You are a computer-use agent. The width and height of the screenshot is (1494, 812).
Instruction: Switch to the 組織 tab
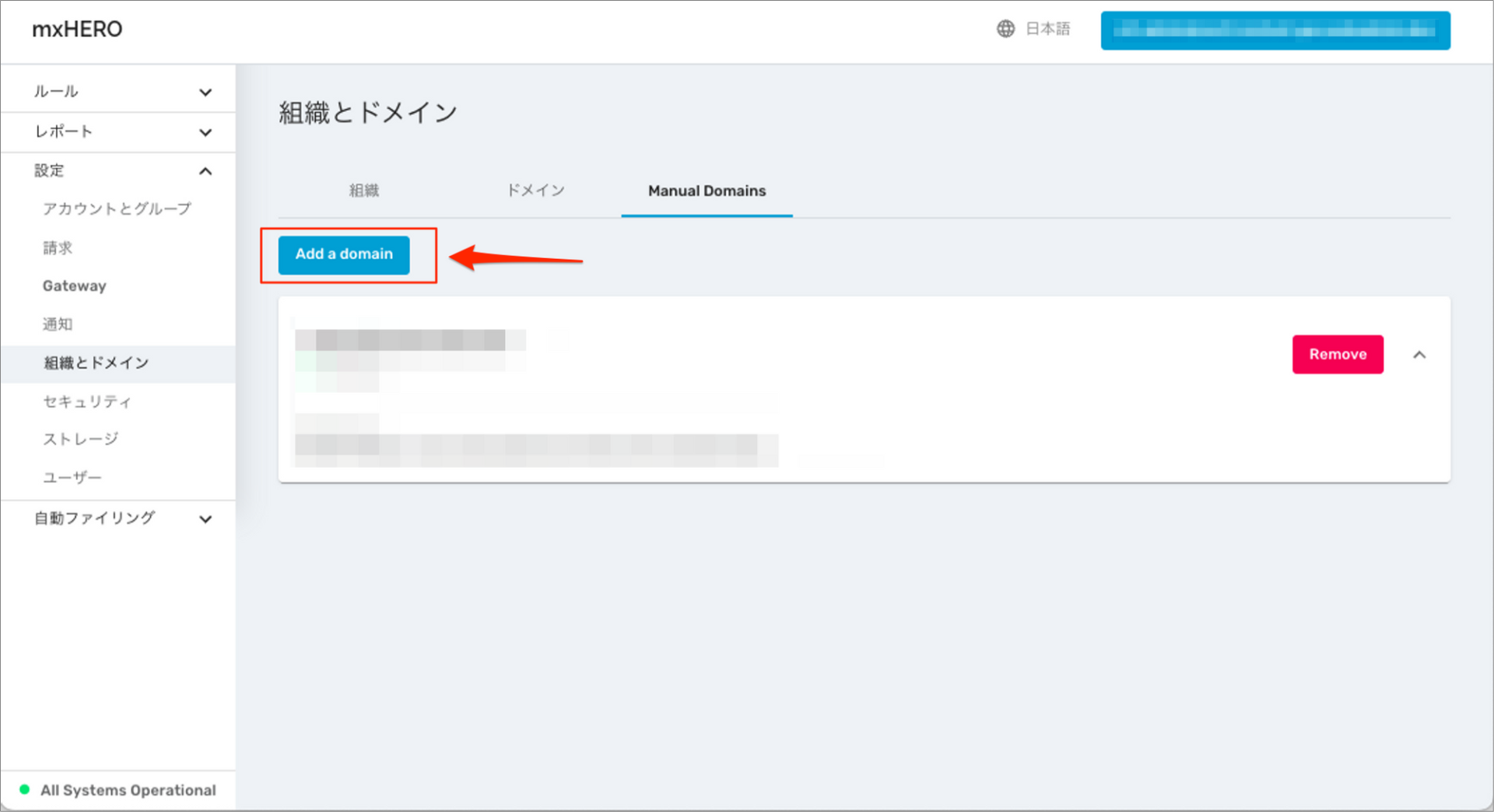(363, 191)
